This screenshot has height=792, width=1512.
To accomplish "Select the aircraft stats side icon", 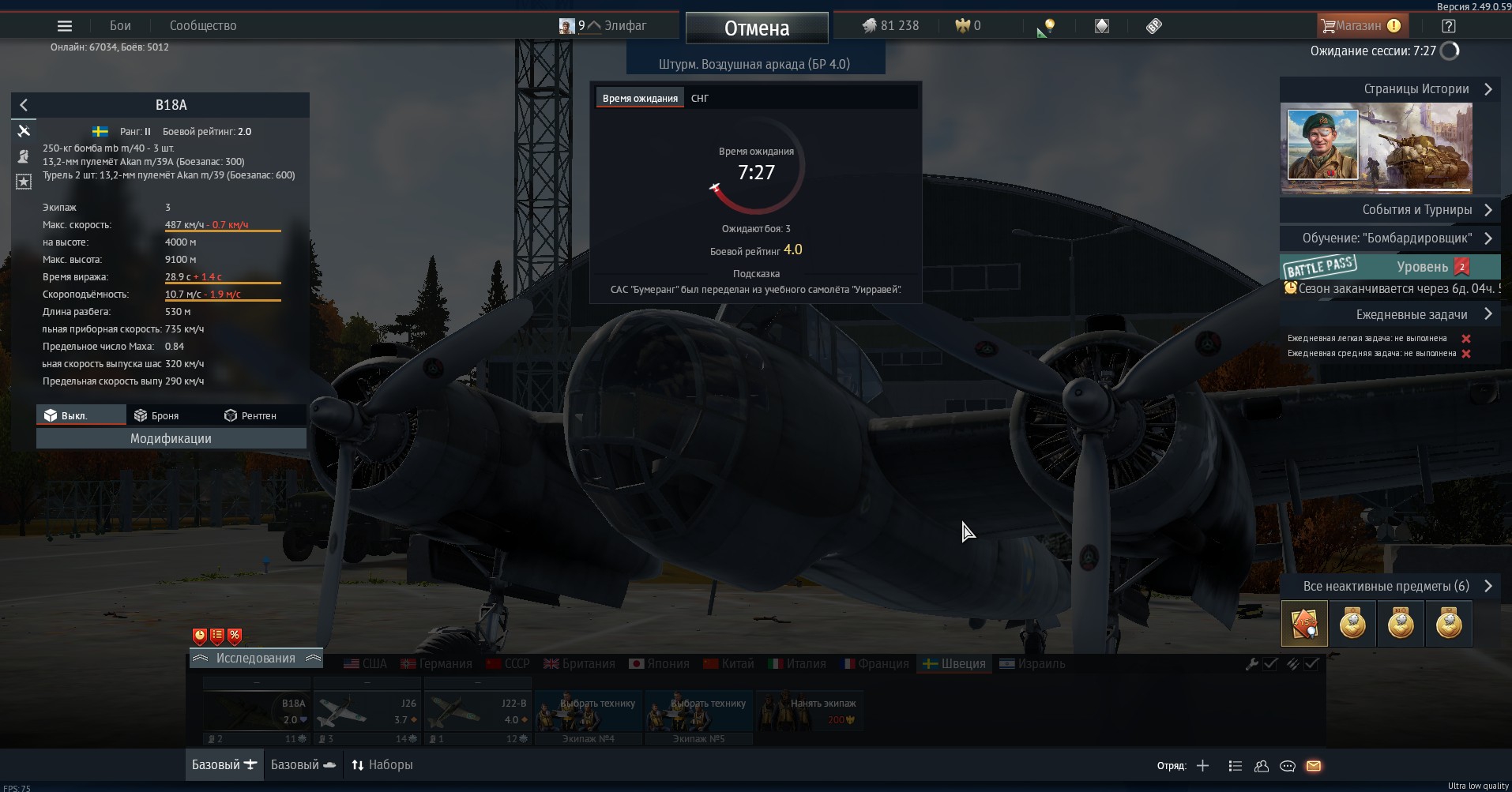I will tap(24, 131).
